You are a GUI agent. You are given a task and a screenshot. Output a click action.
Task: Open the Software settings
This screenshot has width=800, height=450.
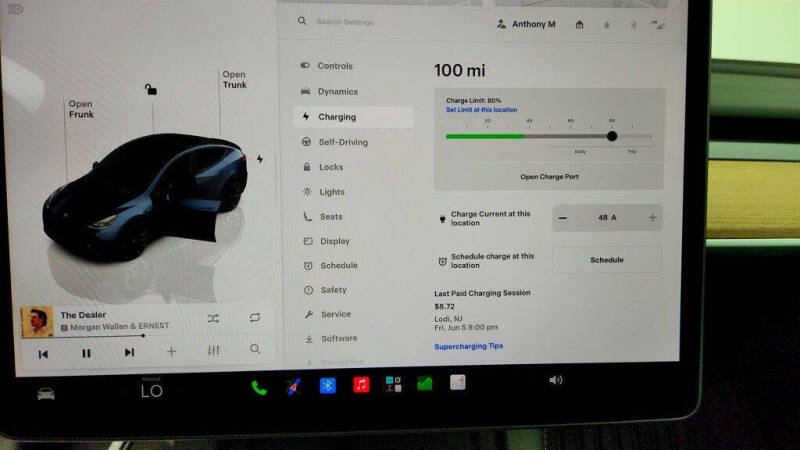pos(331,338)
